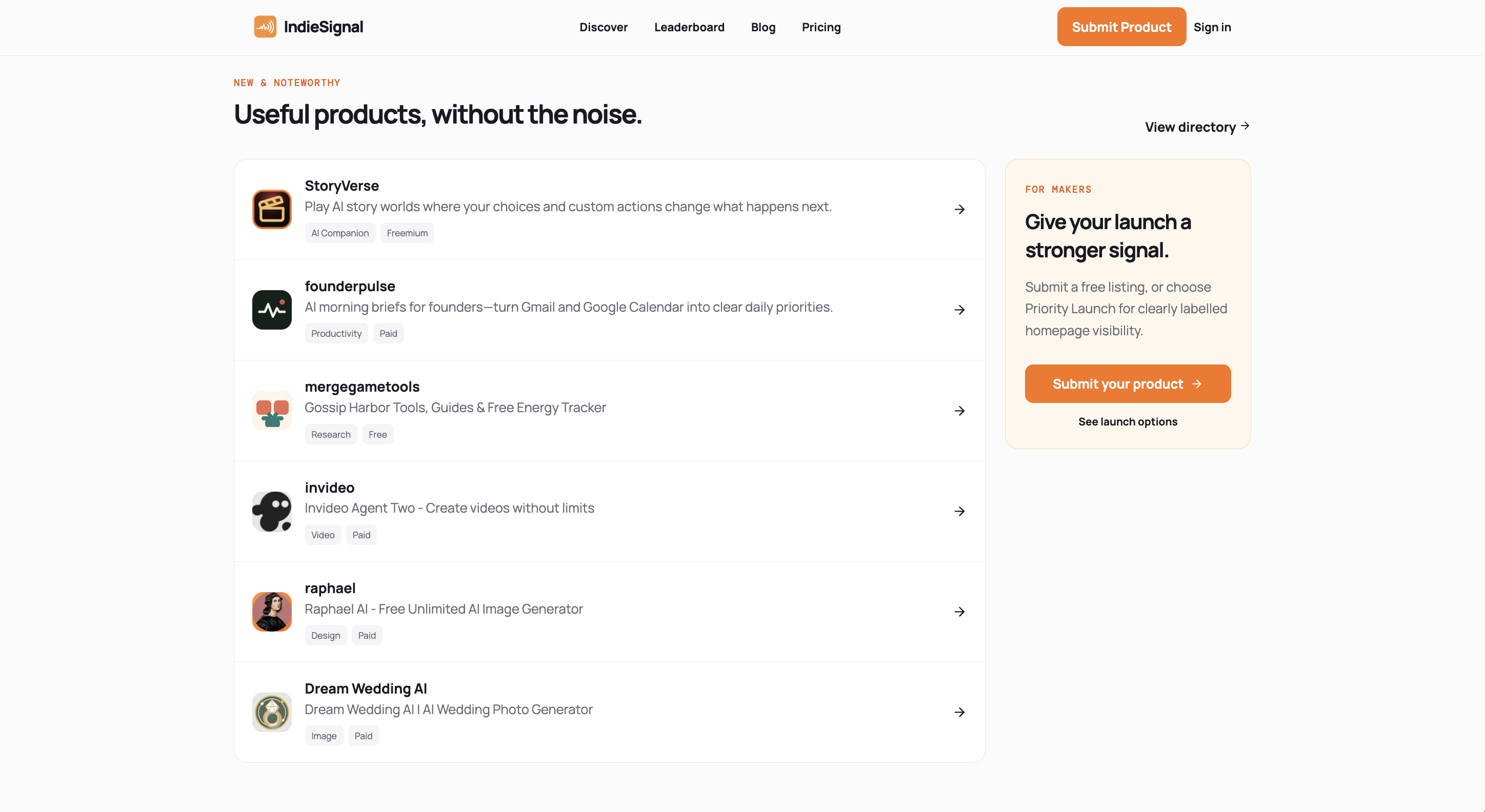This screenshot has width=1485, height=812.
Task: Open the Dream Wedding AI ring icon
Action: pyautogui.click(x=272, y=713)
